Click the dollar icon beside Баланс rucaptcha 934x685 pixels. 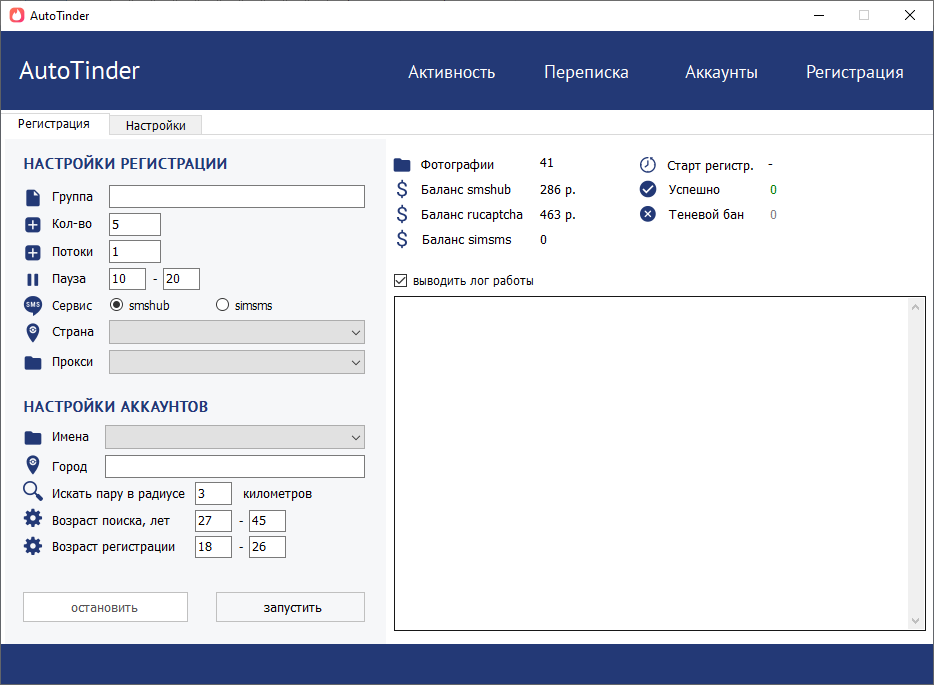click(402, 214)
